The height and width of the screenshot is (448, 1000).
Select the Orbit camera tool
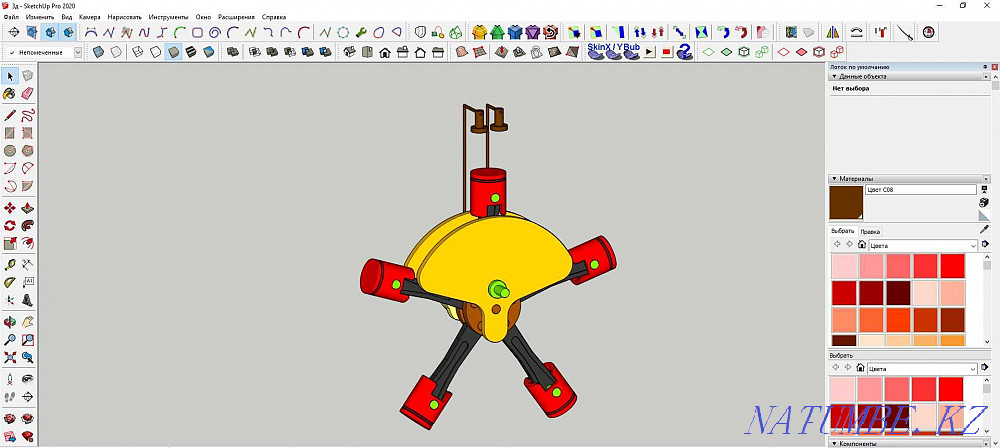pyautogui.click(x=10, y=322)
